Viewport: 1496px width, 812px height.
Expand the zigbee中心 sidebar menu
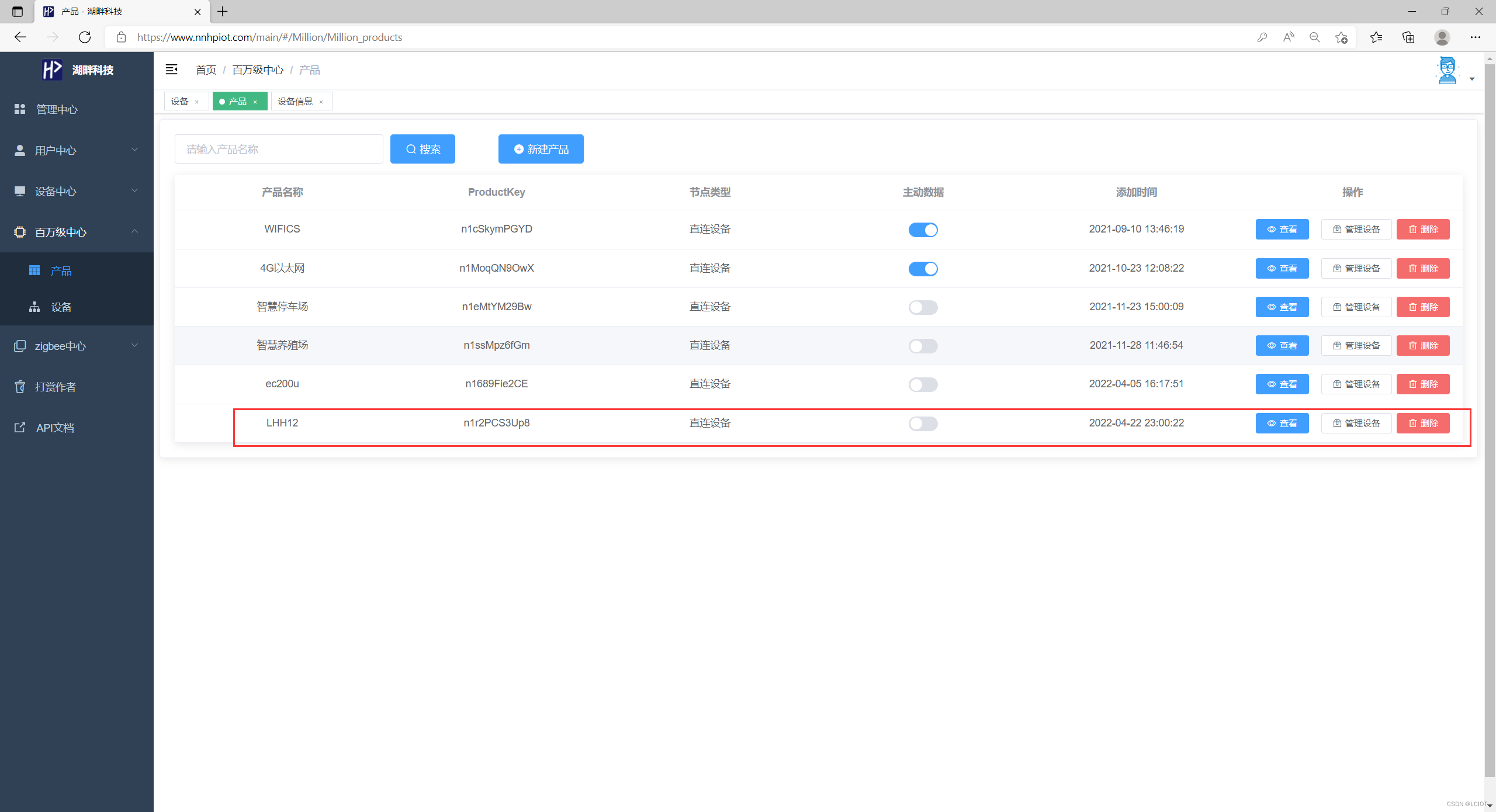click(x=77, y=346)
